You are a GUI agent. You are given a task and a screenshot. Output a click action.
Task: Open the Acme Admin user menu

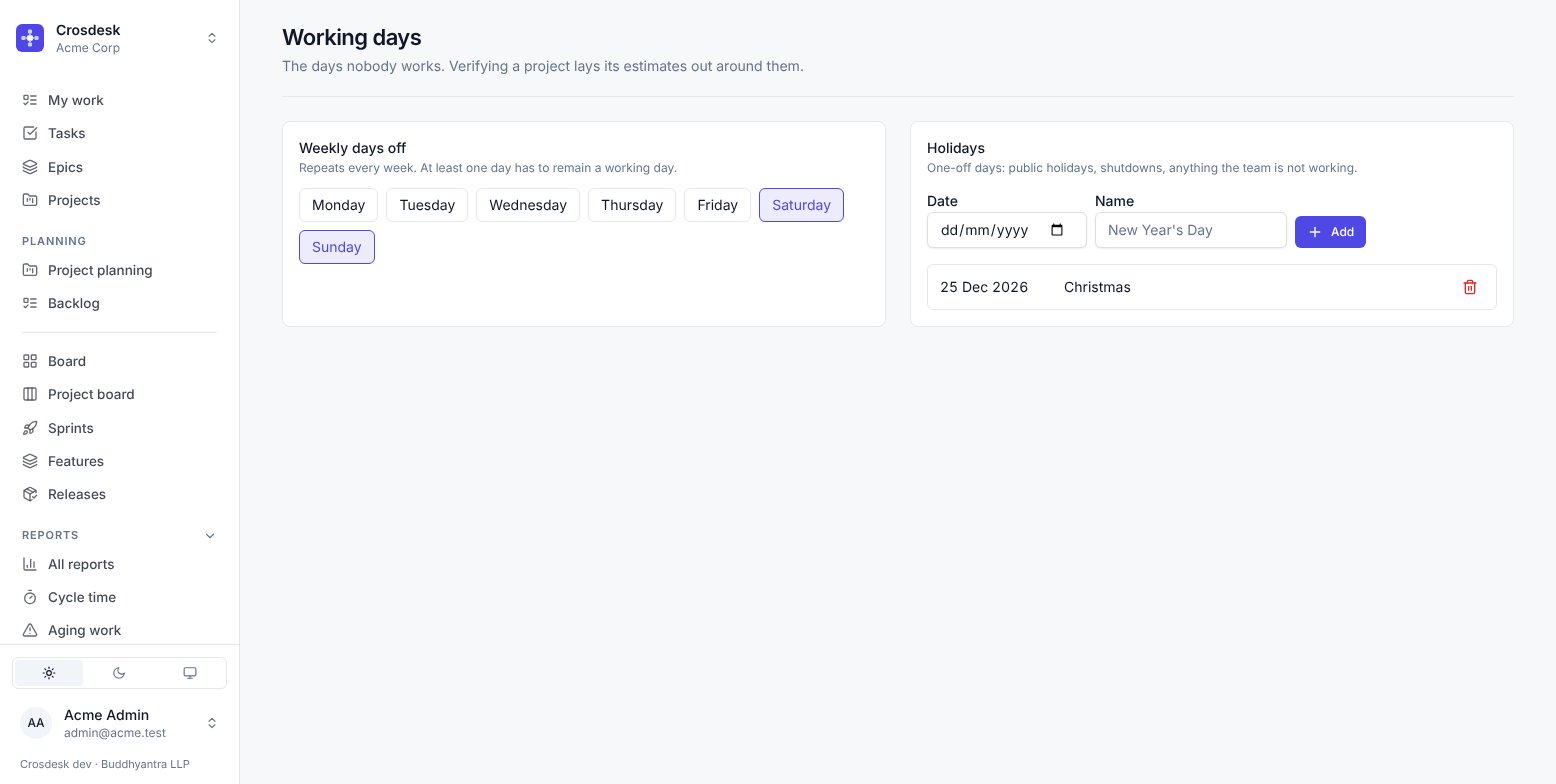point(119,722)
